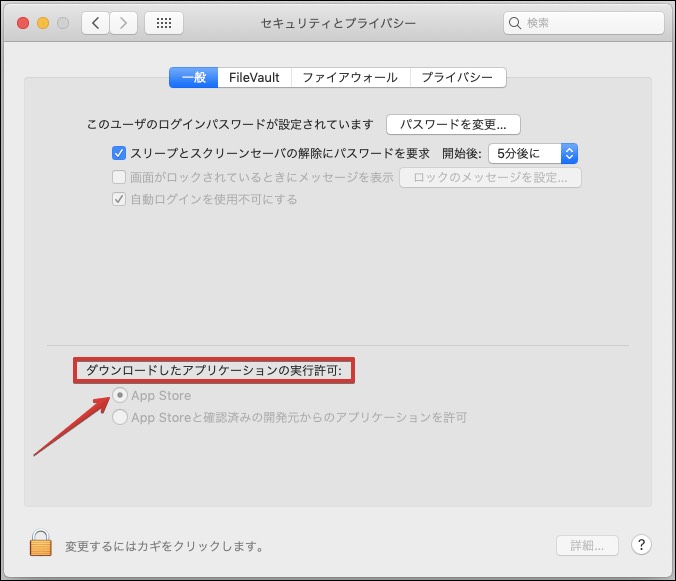This screenshot has height=581, width=676.
Task: Minimize the window with yellow button
Action: pyautogui.click(x=43, y=23)
